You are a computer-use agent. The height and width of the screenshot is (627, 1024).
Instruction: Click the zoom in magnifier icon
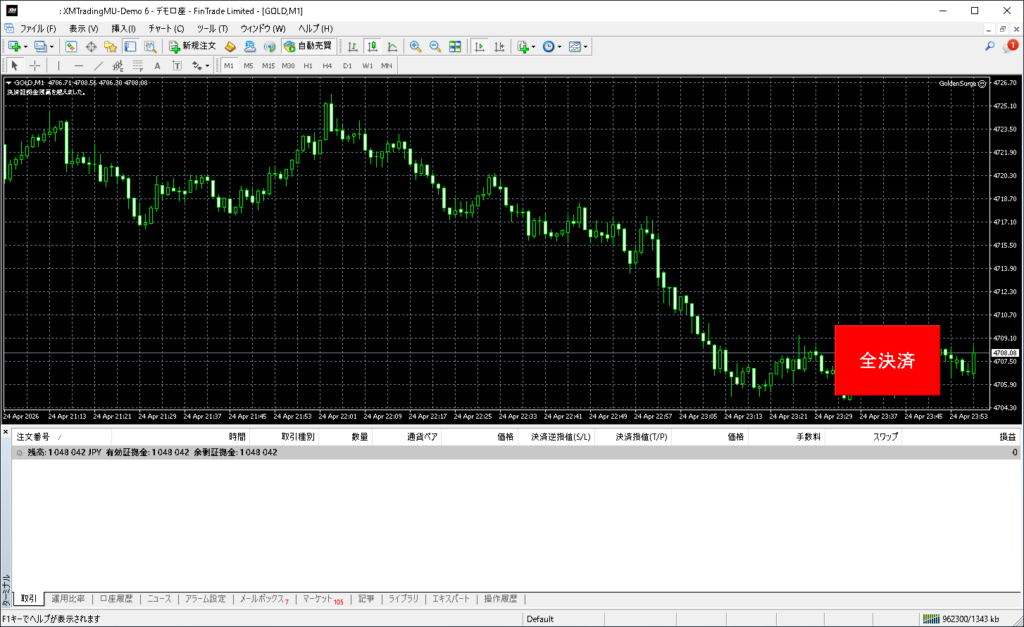tap(415, 46)
